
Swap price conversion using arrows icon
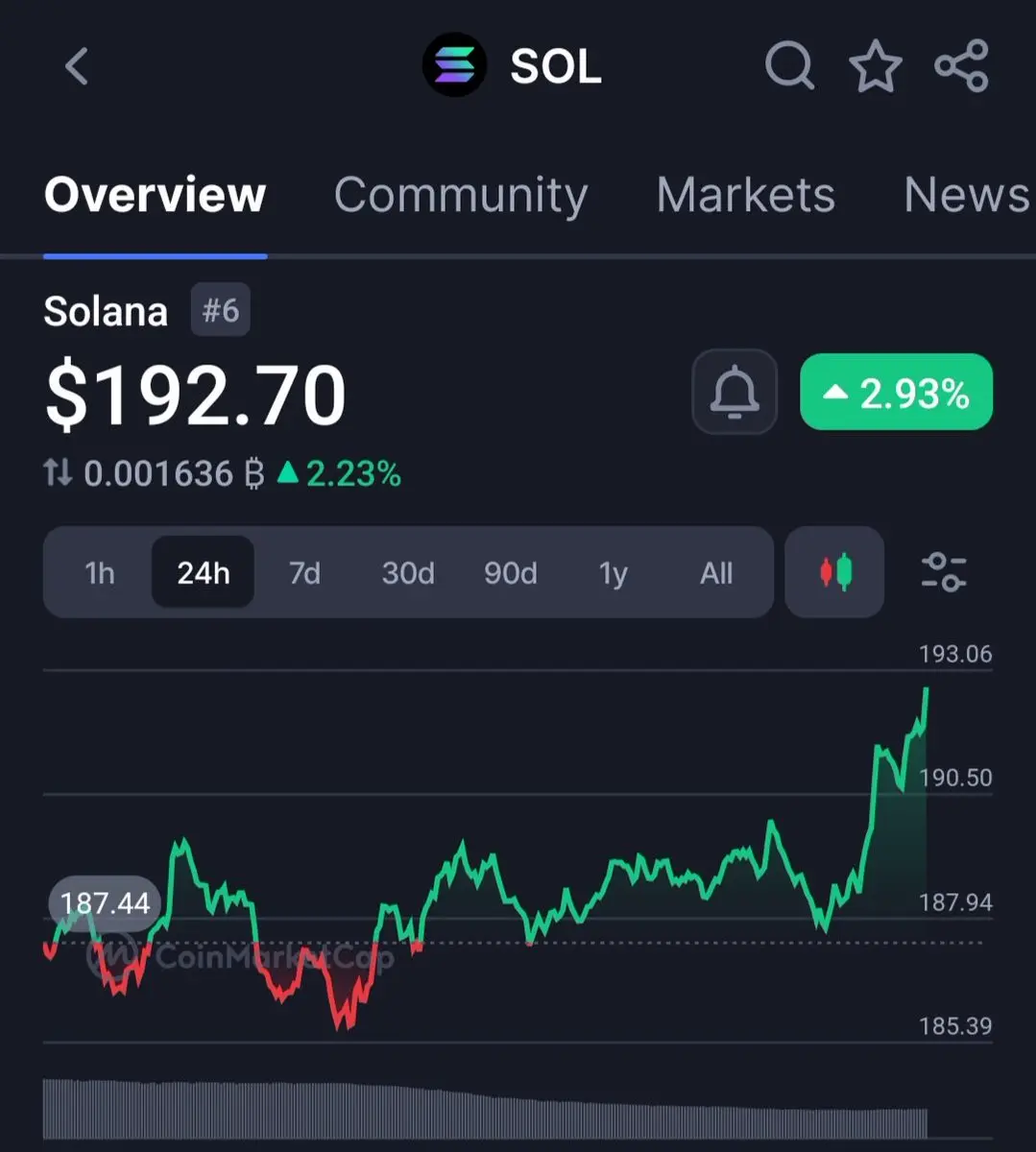click(x=58, y=472)
